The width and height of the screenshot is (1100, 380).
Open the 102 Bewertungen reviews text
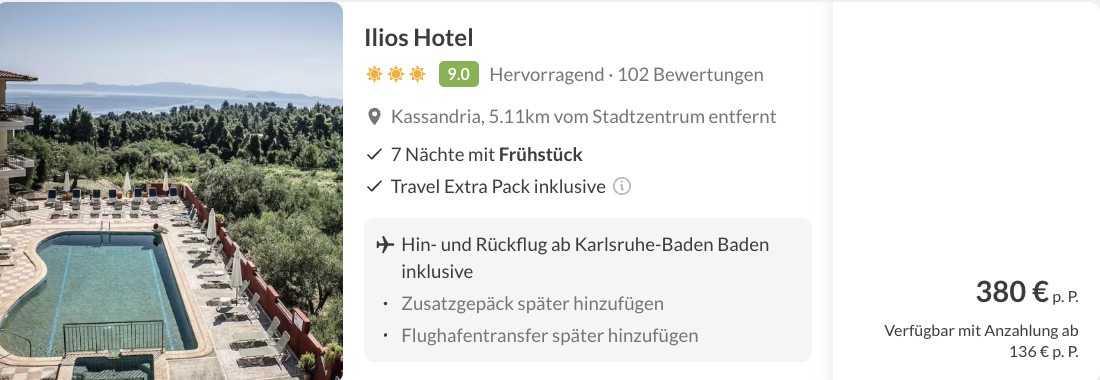coord(690,74)
